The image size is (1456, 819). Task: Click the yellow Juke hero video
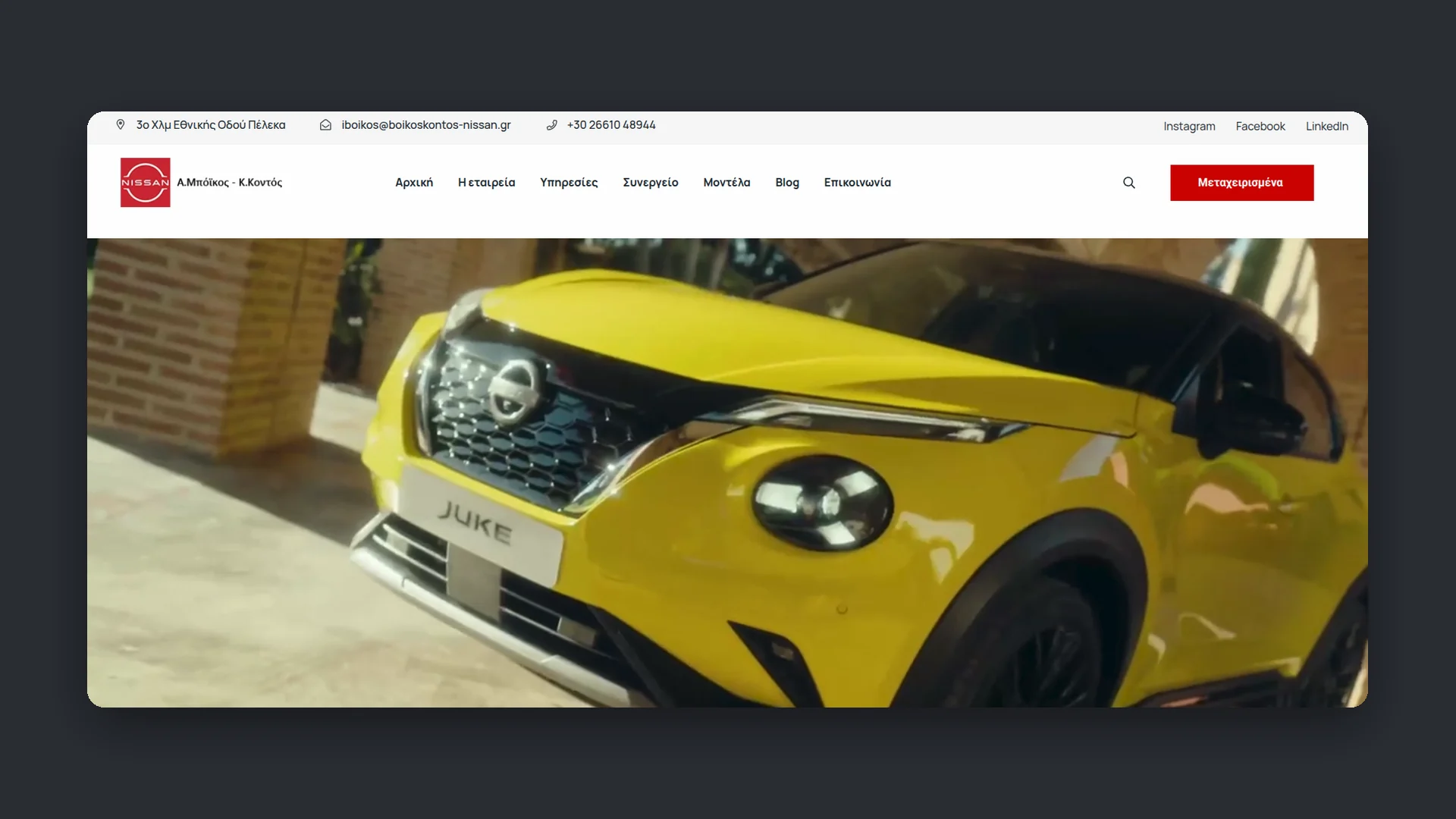727,472
